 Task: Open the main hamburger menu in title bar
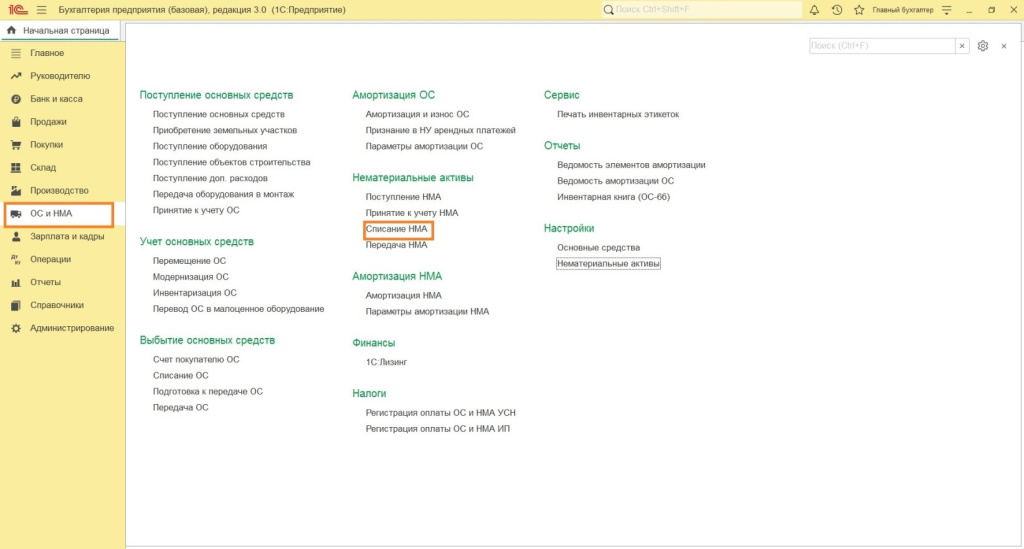(42, 10)
